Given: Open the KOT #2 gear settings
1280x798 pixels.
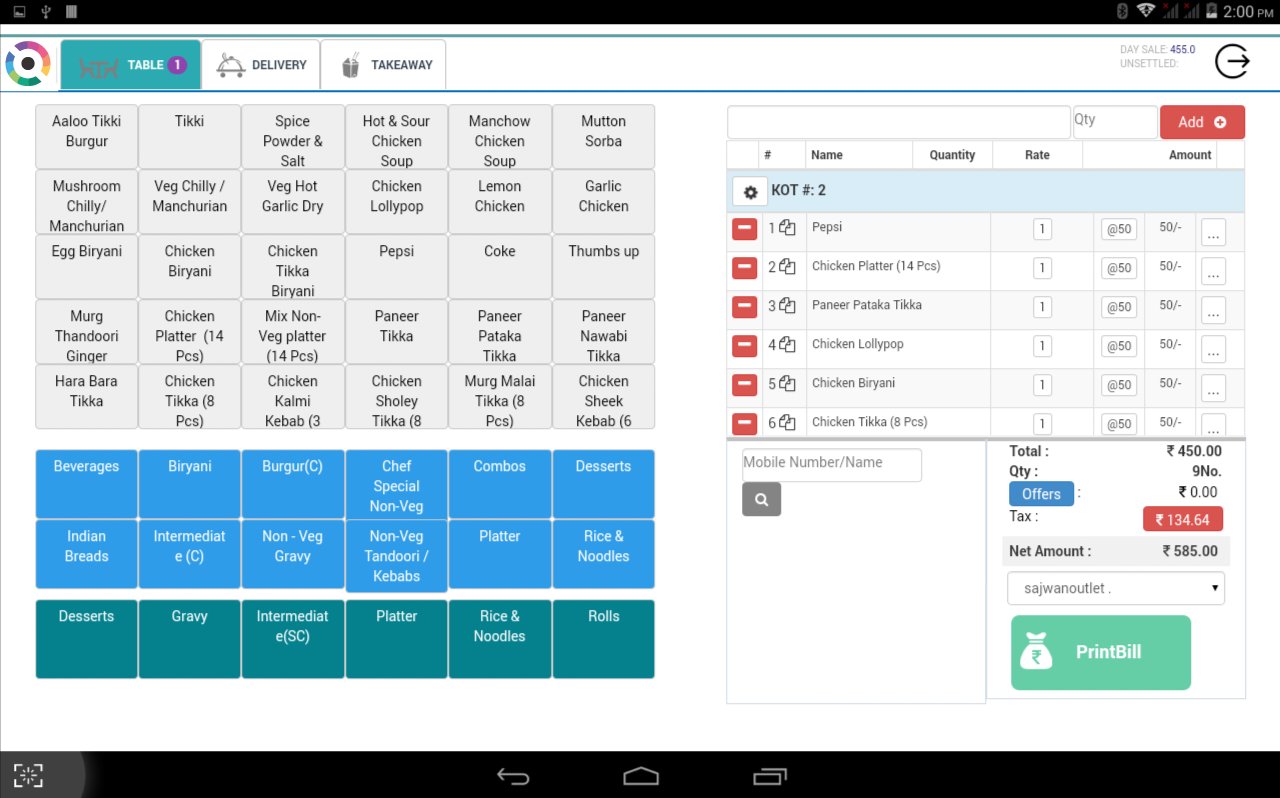Looking at the screenshot, I should [x=750, y=191].
